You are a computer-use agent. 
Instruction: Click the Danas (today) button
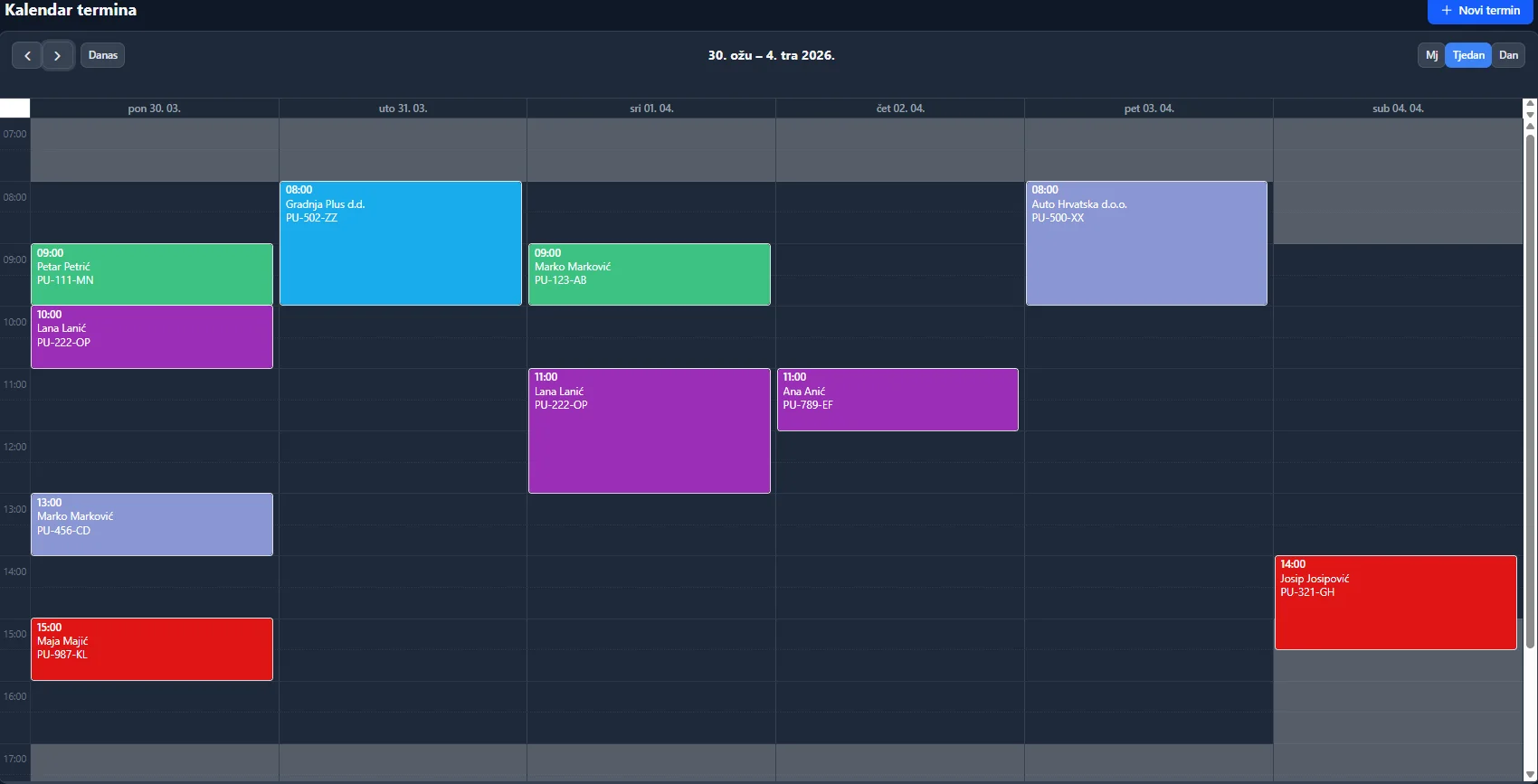pyautogui.click(x=103, y=55)
